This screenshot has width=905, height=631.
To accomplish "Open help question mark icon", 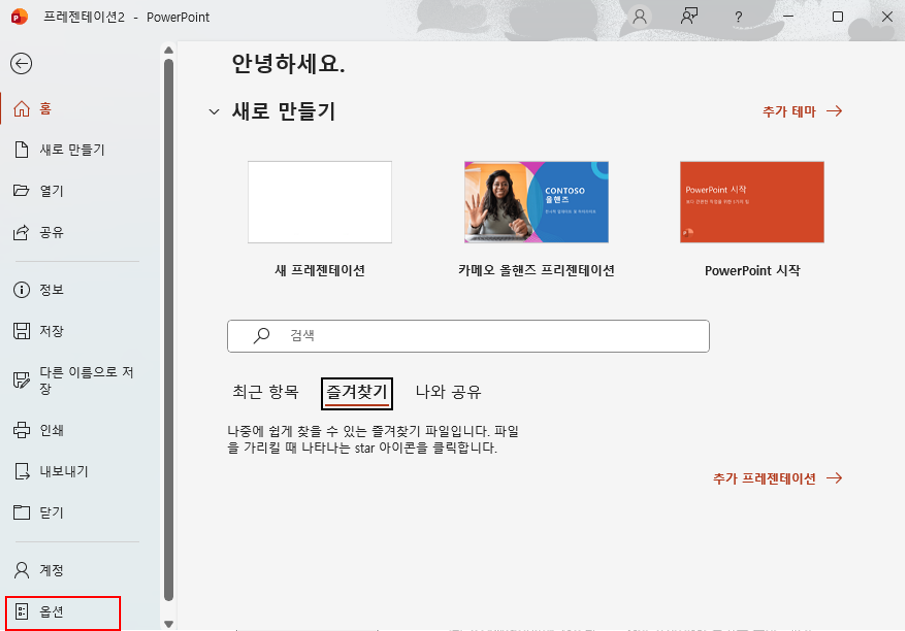I will pyautogui.click(x=738, y=17).
